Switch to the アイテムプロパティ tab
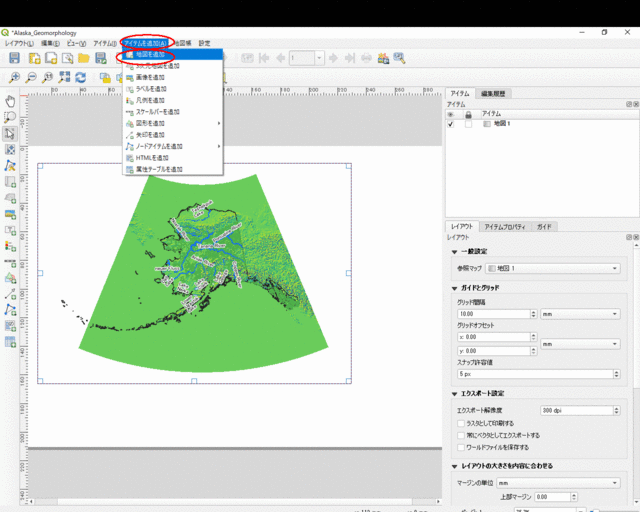The image size is (640, 512). pyautogui.click(x=504, y=227)
